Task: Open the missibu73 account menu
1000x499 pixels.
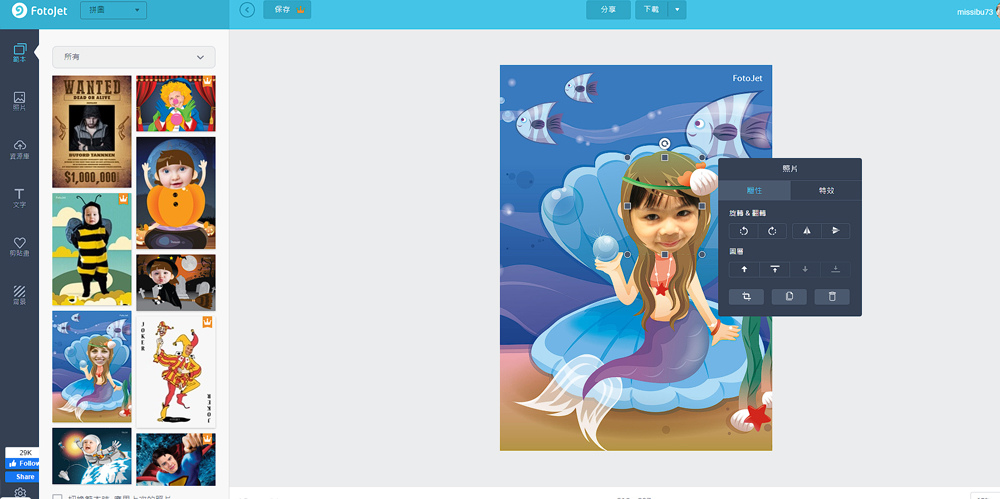Action: 977,12
